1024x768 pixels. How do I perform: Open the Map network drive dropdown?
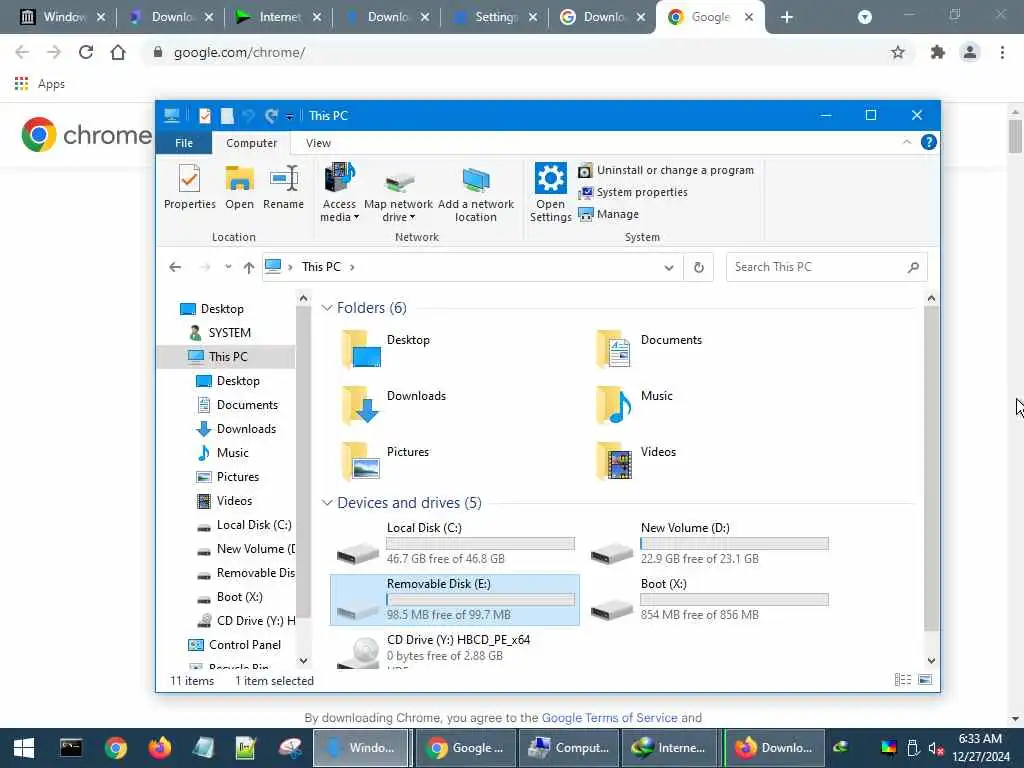(398, 198)
